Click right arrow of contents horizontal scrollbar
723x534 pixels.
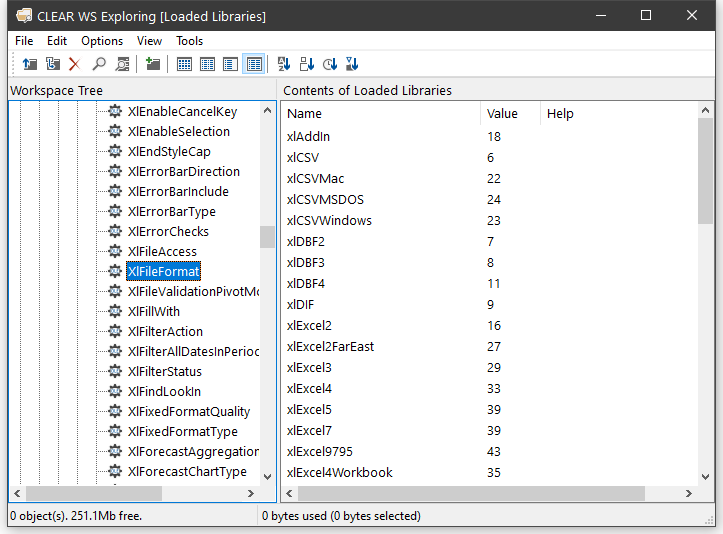pos(689,494)
